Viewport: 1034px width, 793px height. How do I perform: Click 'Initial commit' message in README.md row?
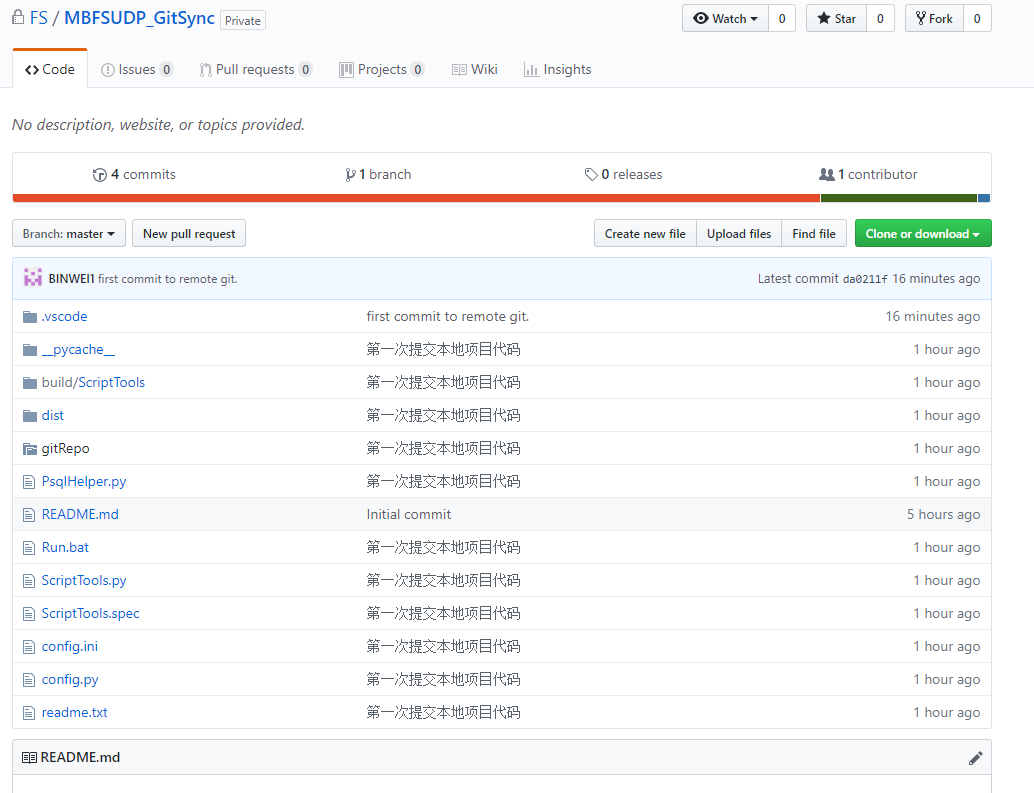(x=408, y=514)
